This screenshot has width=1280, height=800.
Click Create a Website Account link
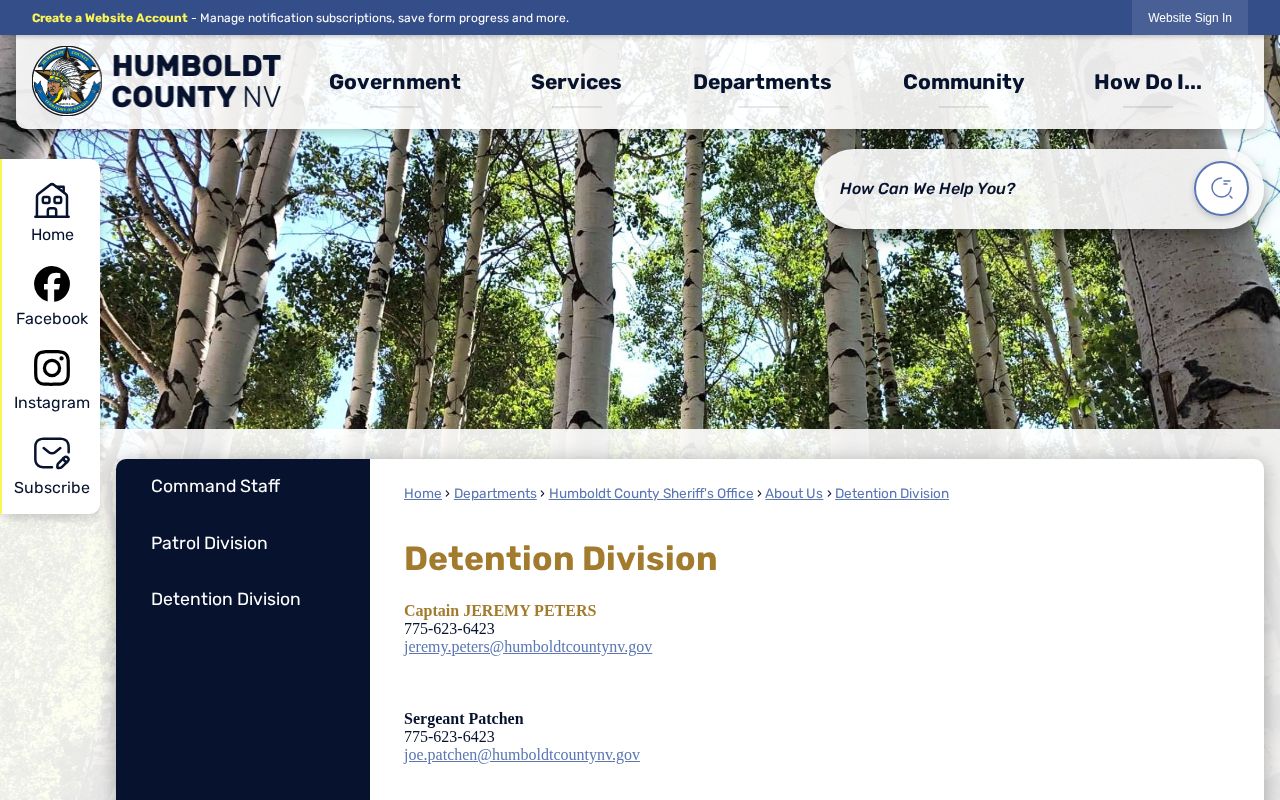click(110, 18)
